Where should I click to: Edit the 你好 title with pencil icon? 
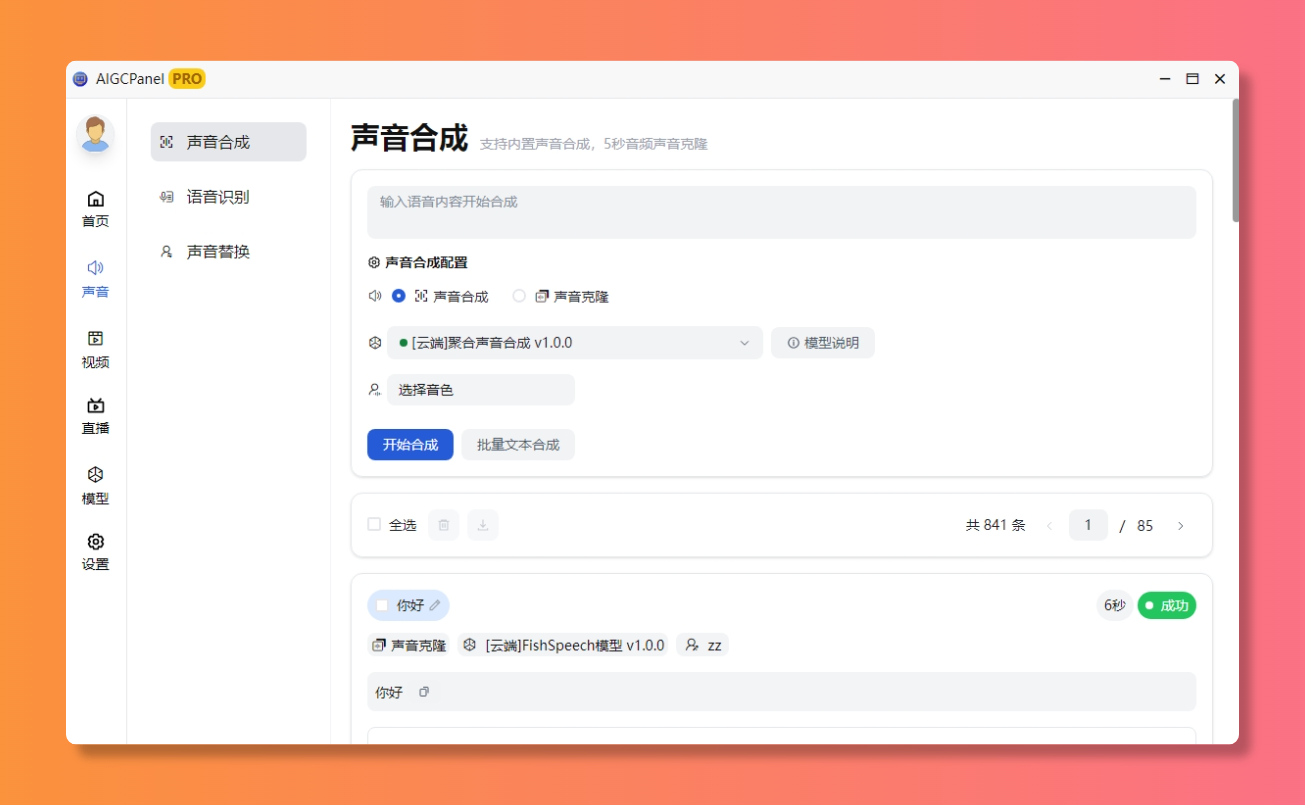[435, 605]
